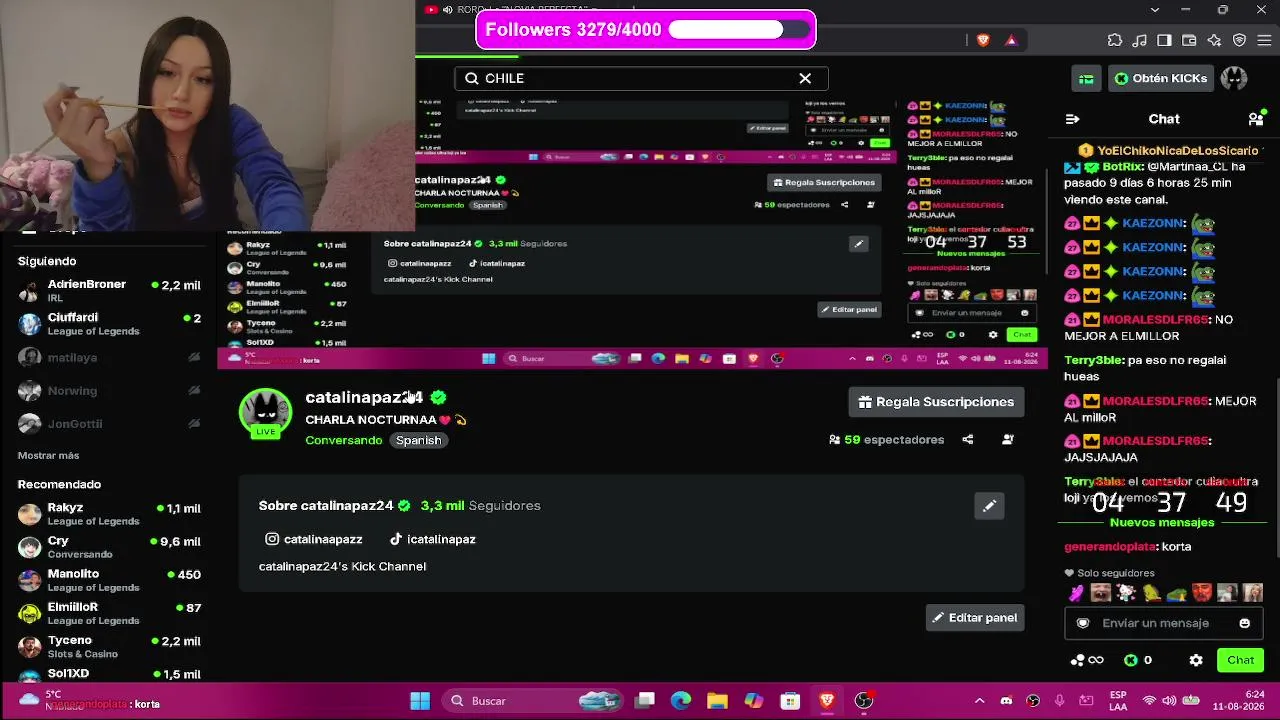
Task: Launch Microsoft Edge from taskbar
Action: 681,701
